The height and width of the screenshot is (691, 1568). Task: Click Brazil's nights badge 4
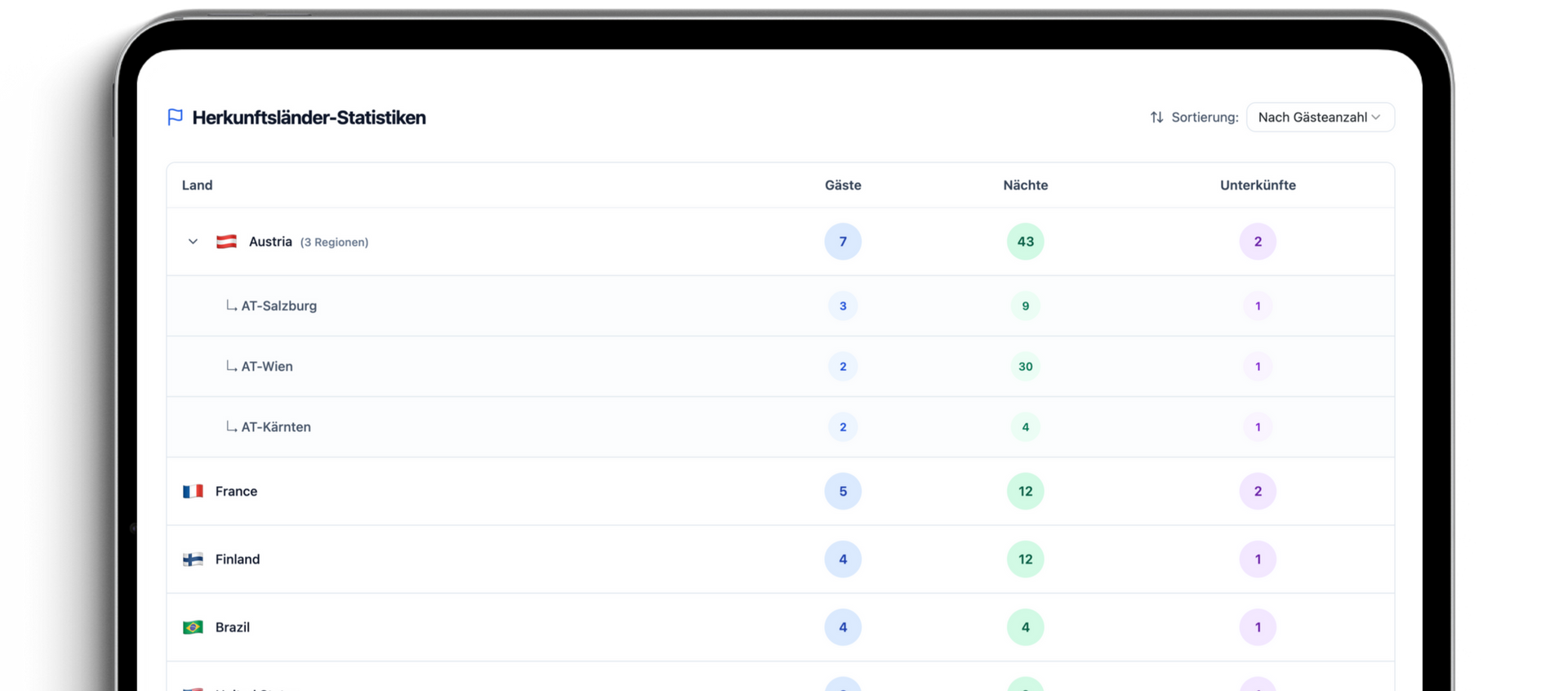(1026, 627)
